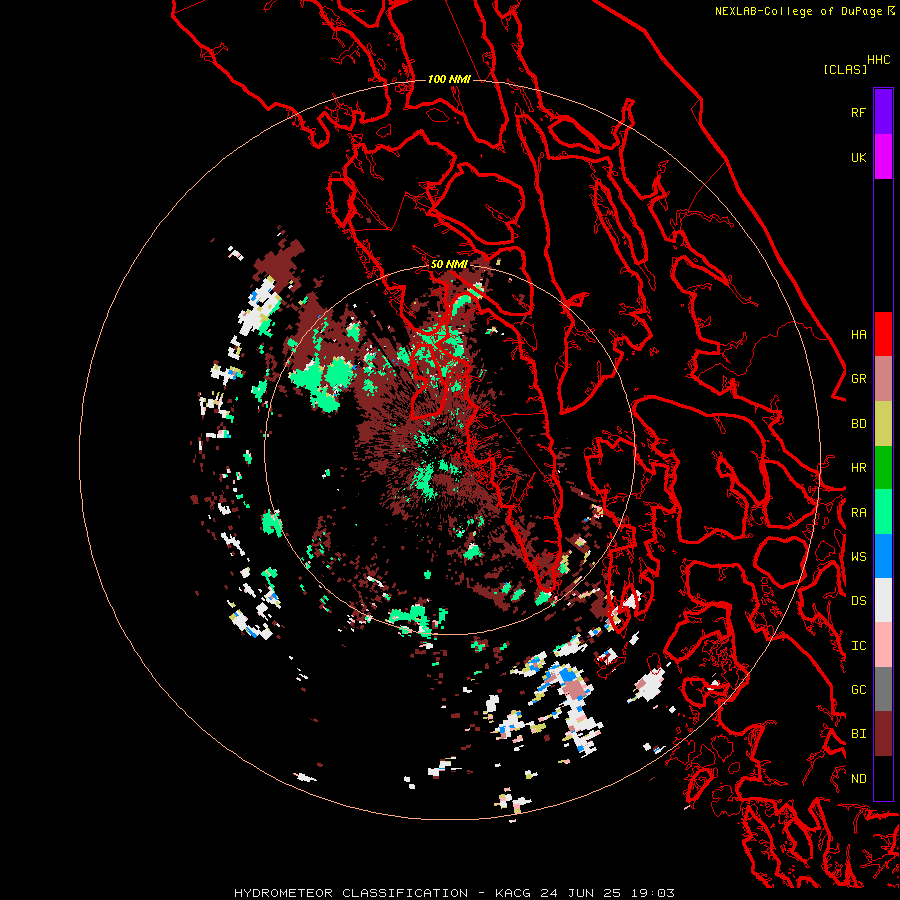Screen dimensions: 900x900
Task: Click the HA legend label
Action: pos(858,334)
